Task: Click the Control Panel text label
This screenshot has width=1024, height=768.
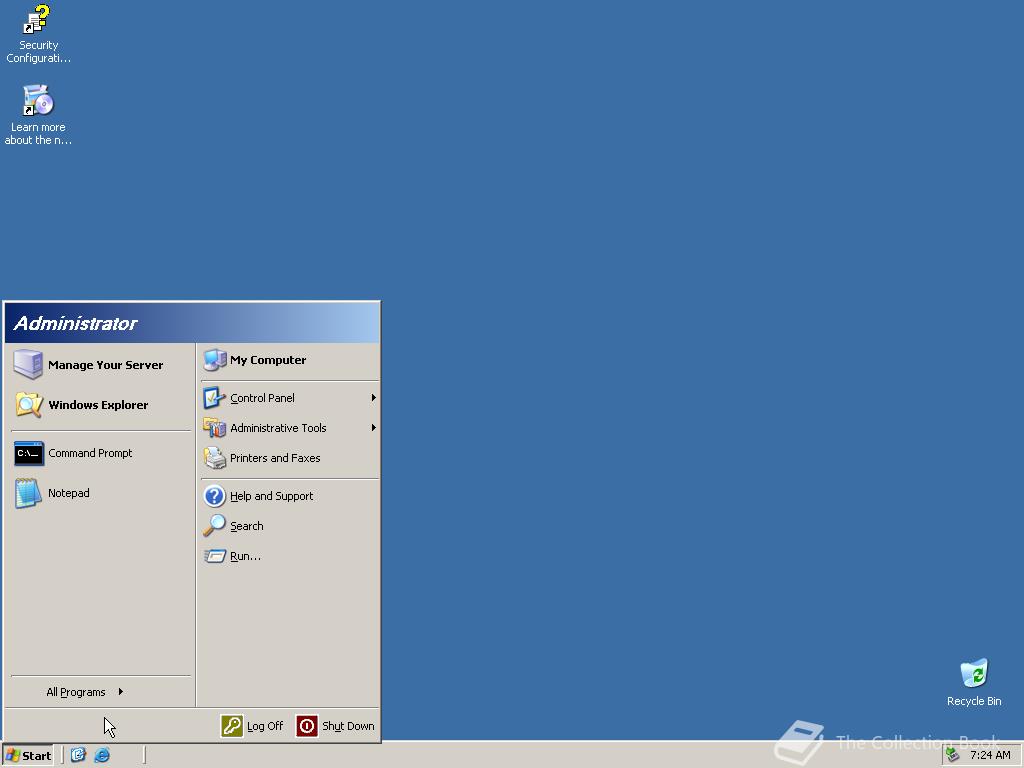Action: pos(263,398)
